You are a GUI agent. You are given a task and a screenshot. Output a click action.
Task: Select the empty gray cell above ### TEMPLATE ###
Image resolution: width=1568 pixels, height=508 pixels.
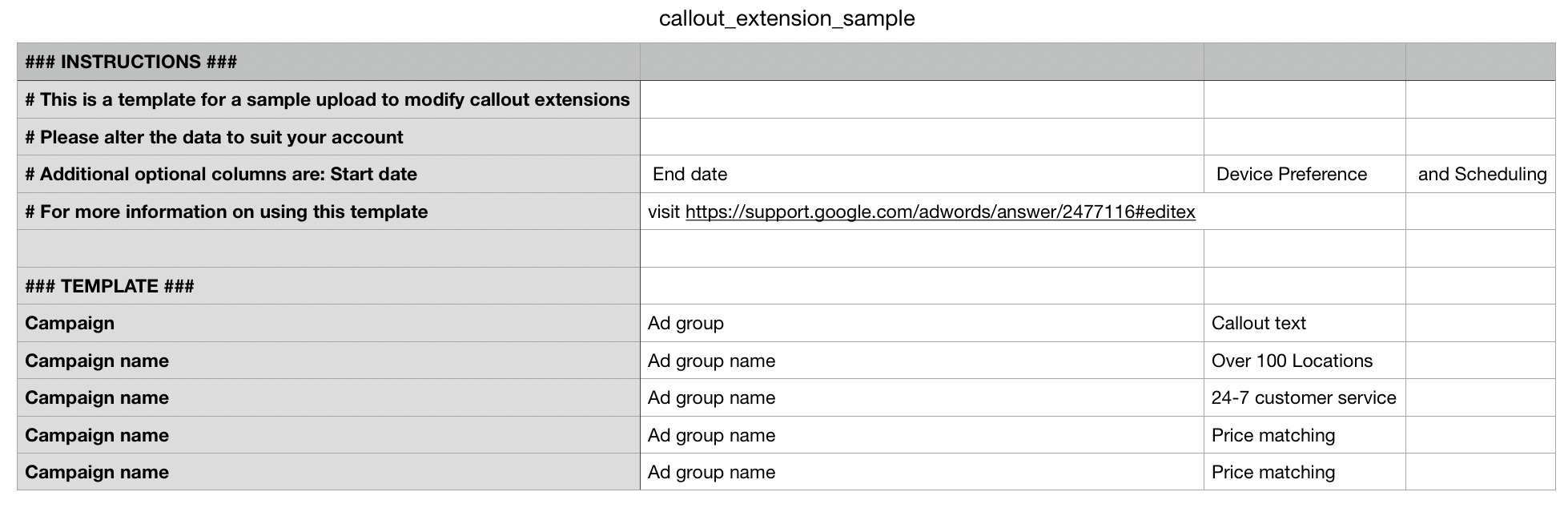pos(328,249)
